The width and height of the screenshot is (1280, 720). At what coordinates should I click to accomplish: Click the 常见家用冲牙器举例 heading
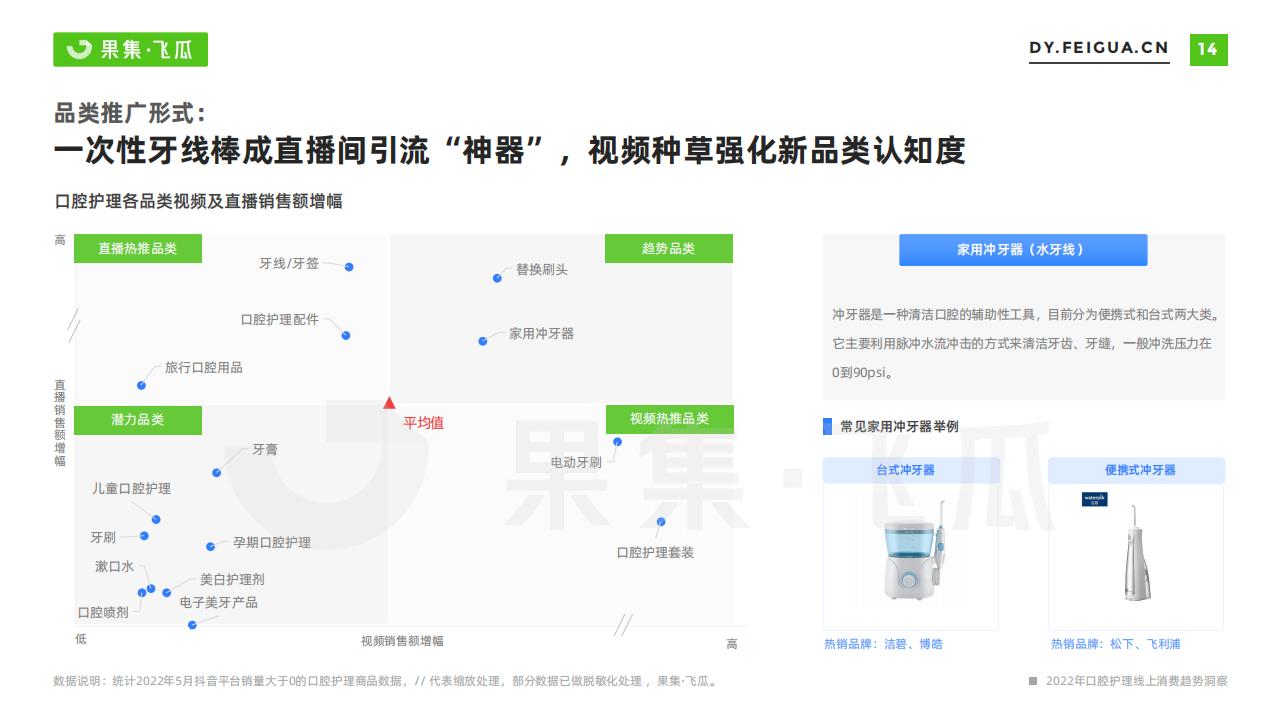[x=899, y=426]
